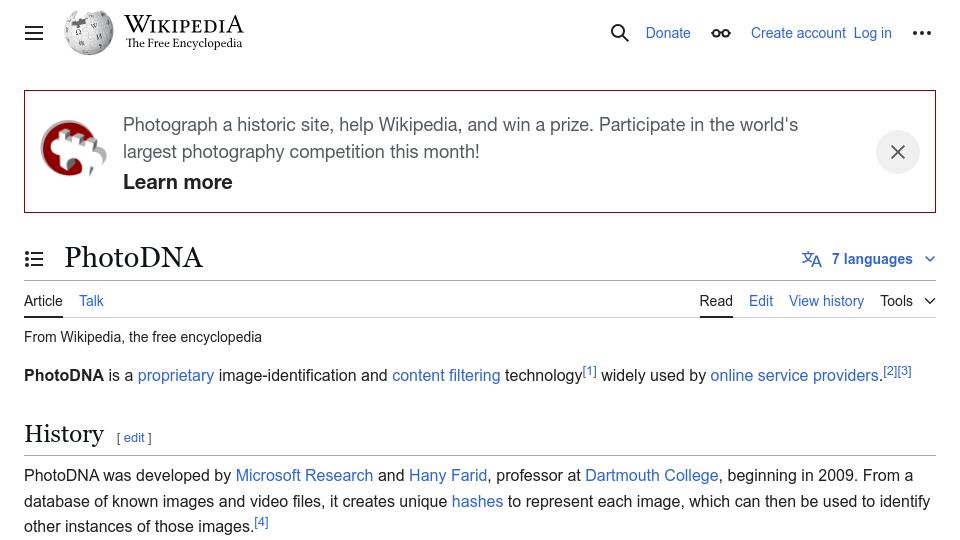
Task: Open search with the magnifier icon
Action: pyautogui.click(x=620, y=33)
